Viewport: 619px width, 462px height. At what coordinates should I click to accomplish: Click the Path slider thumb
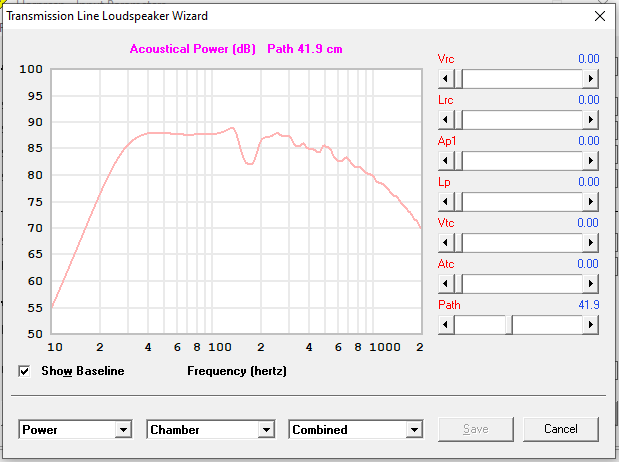[x=509, y=325]
